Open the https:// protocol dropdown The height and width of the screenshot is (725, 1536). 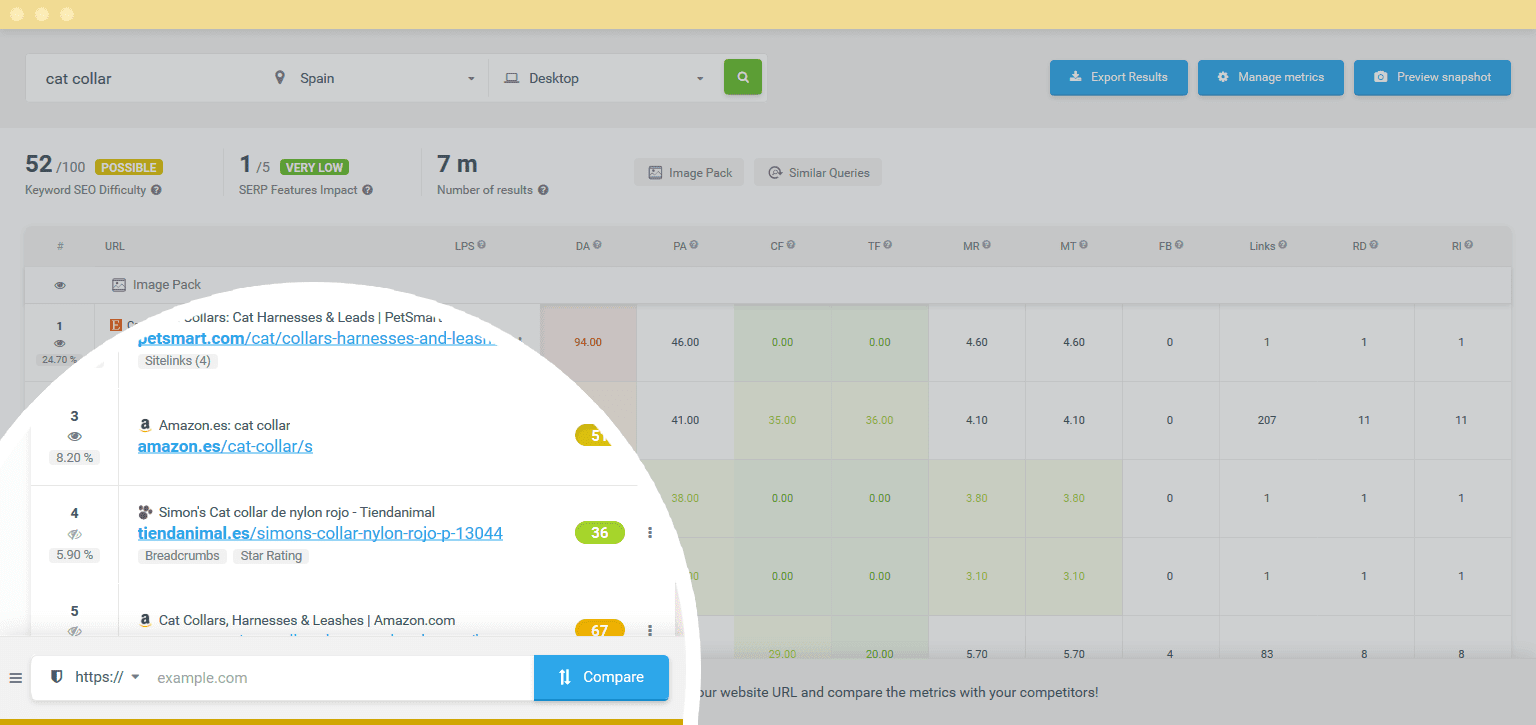coord(107,677)
